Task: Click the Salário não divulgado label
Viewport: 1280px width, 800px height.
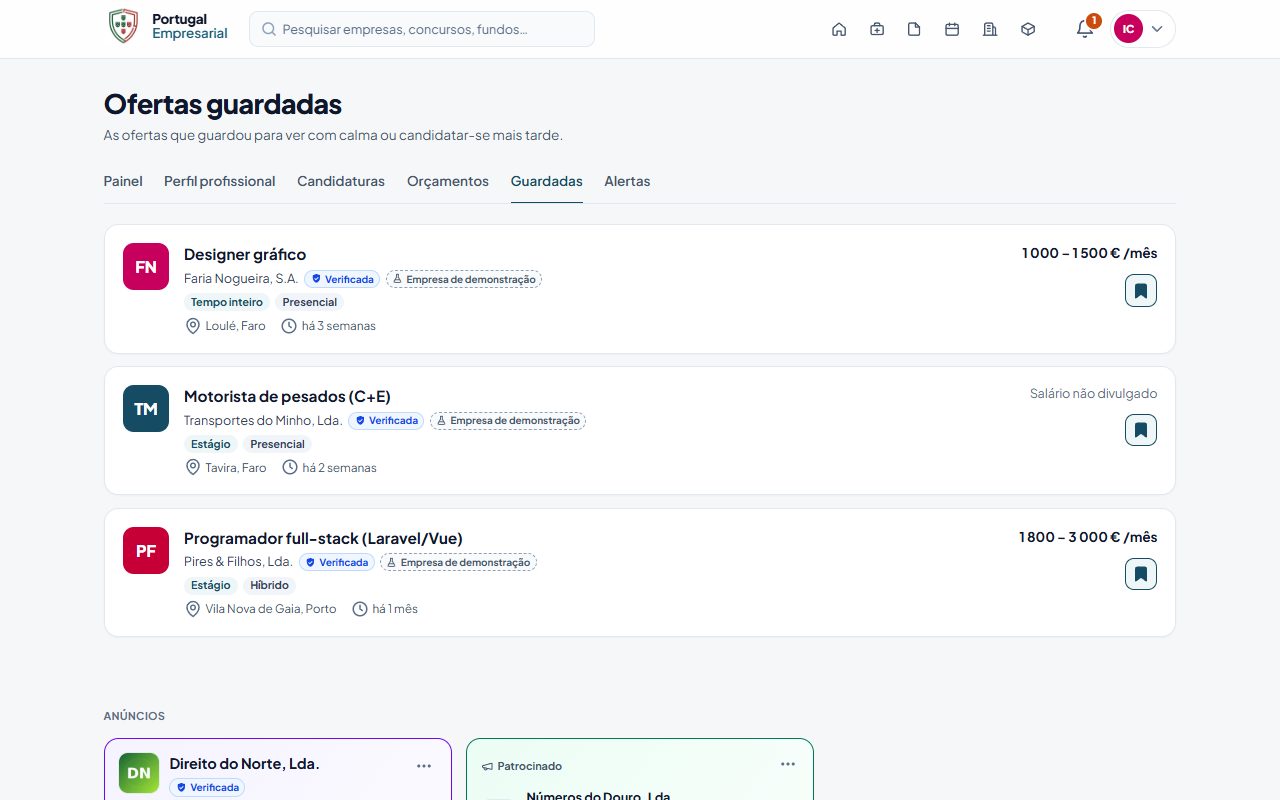Action: pos(1094,394)
